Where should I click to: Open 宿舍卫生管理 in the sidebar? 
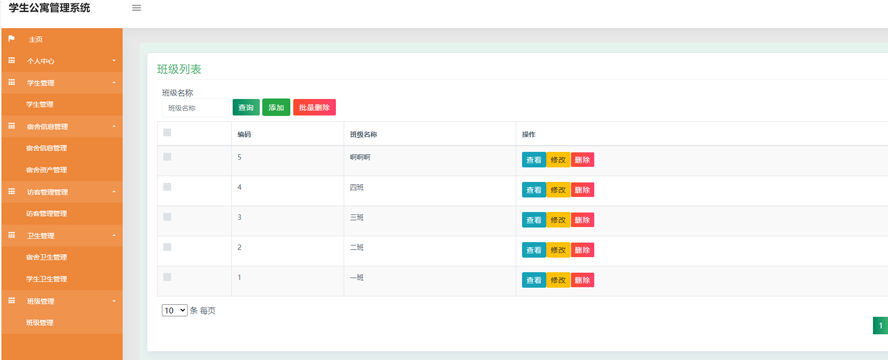click(46, 257)
